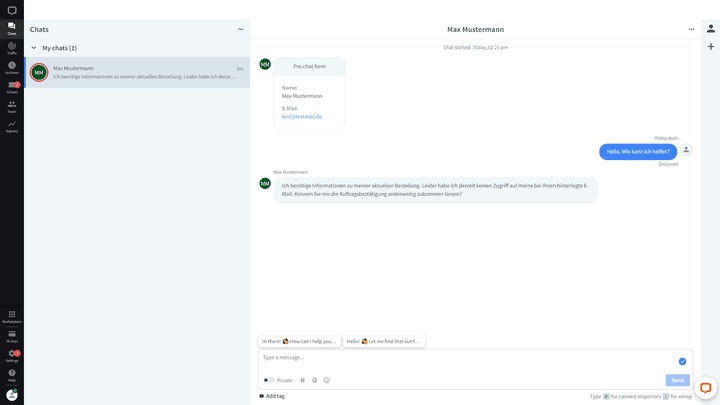720x405 pixels.
Task: Open the Marketplace from sidebar
Action: (x=12, y=316)
